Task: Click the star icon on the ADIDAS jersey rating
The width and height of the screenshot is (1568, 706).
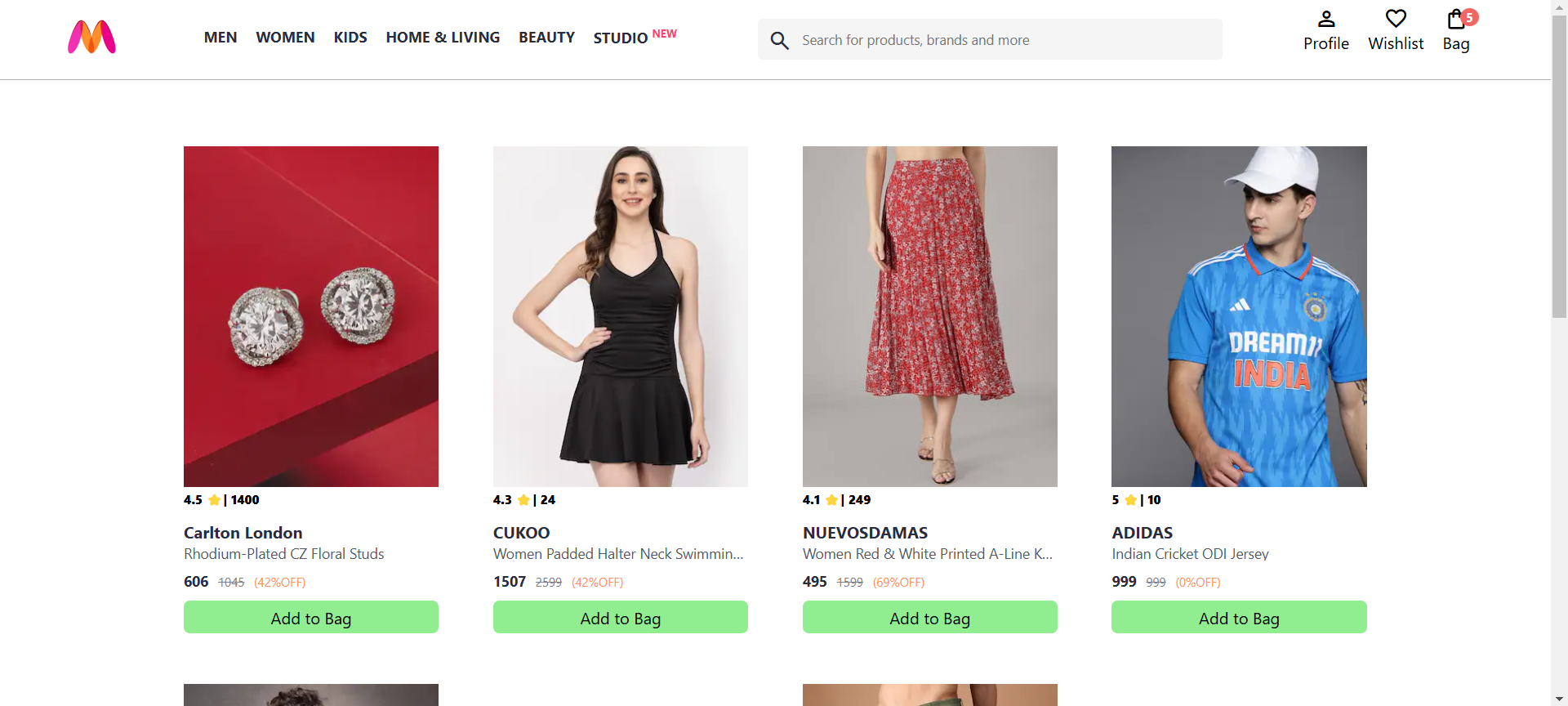Action: tap(1131, 499)
